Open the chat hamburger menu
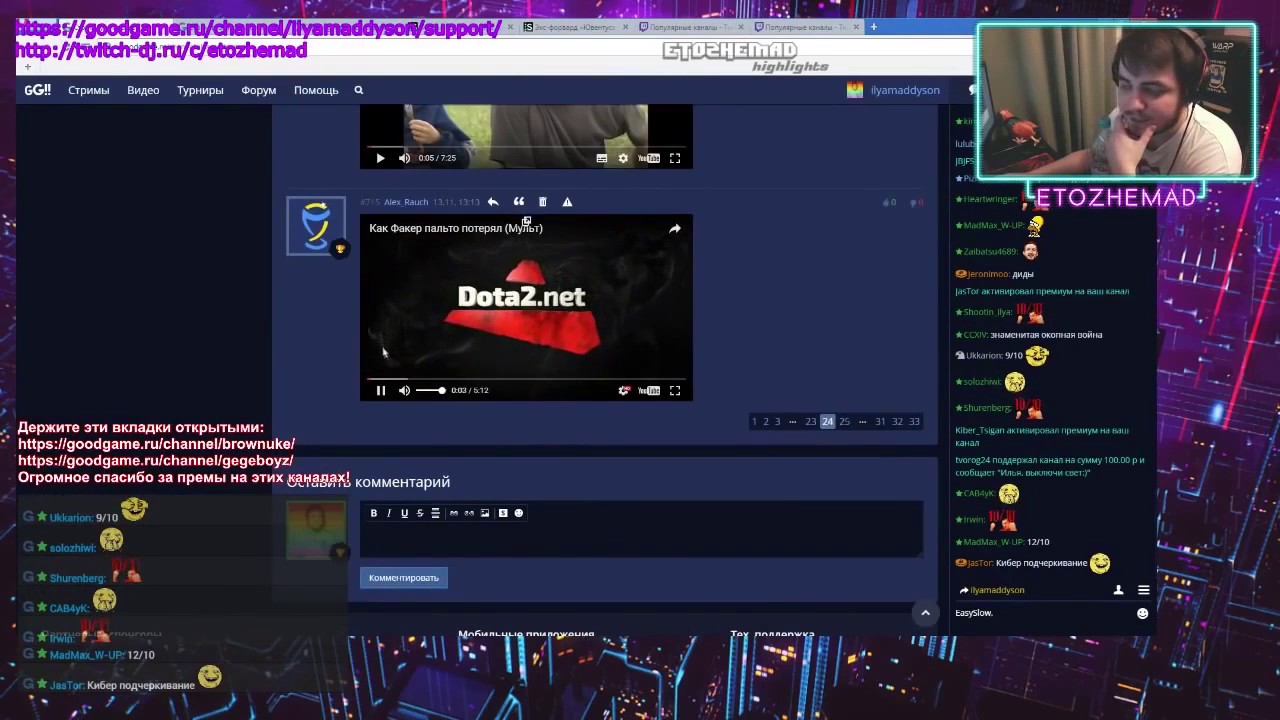 (1143, 590)
